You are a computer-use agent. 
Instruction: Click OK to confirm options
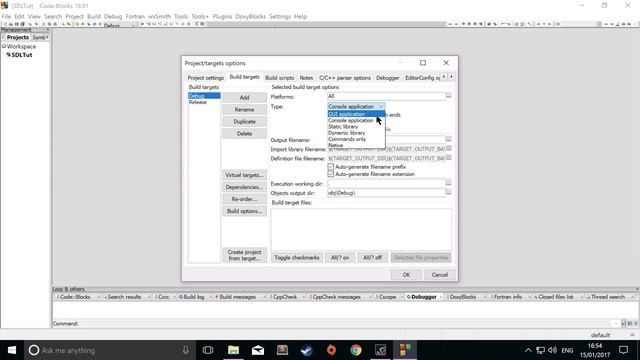tap(406, 275)
